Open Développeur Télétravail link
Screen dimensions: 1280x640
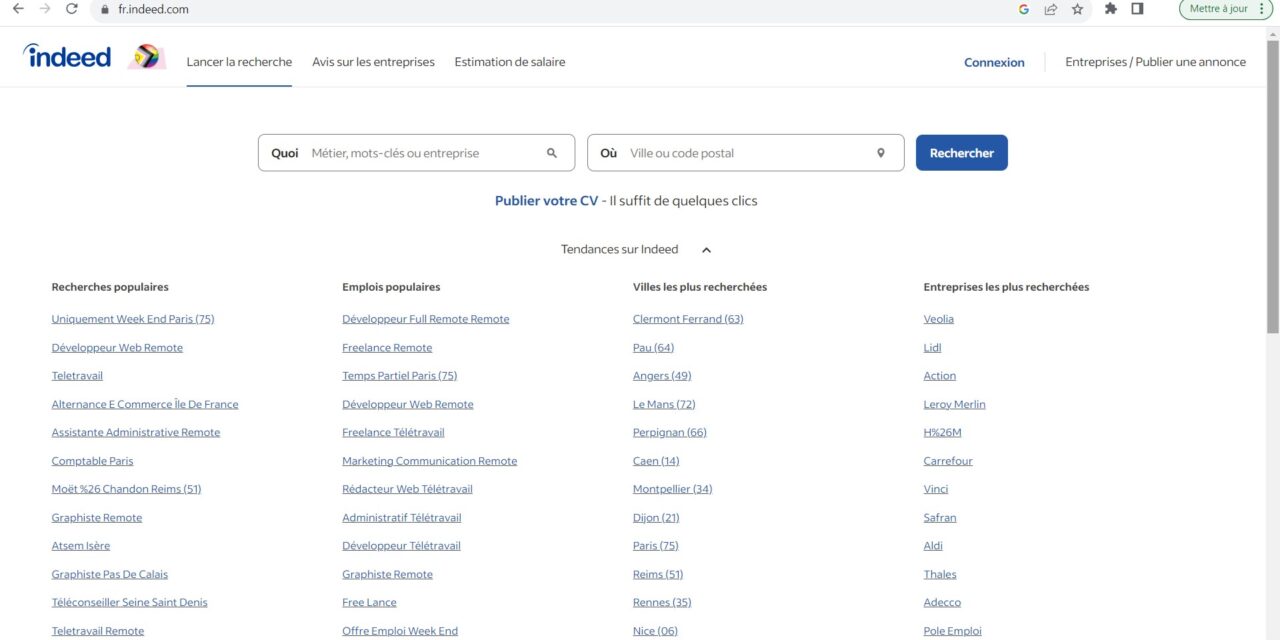[x=401, y=546]
